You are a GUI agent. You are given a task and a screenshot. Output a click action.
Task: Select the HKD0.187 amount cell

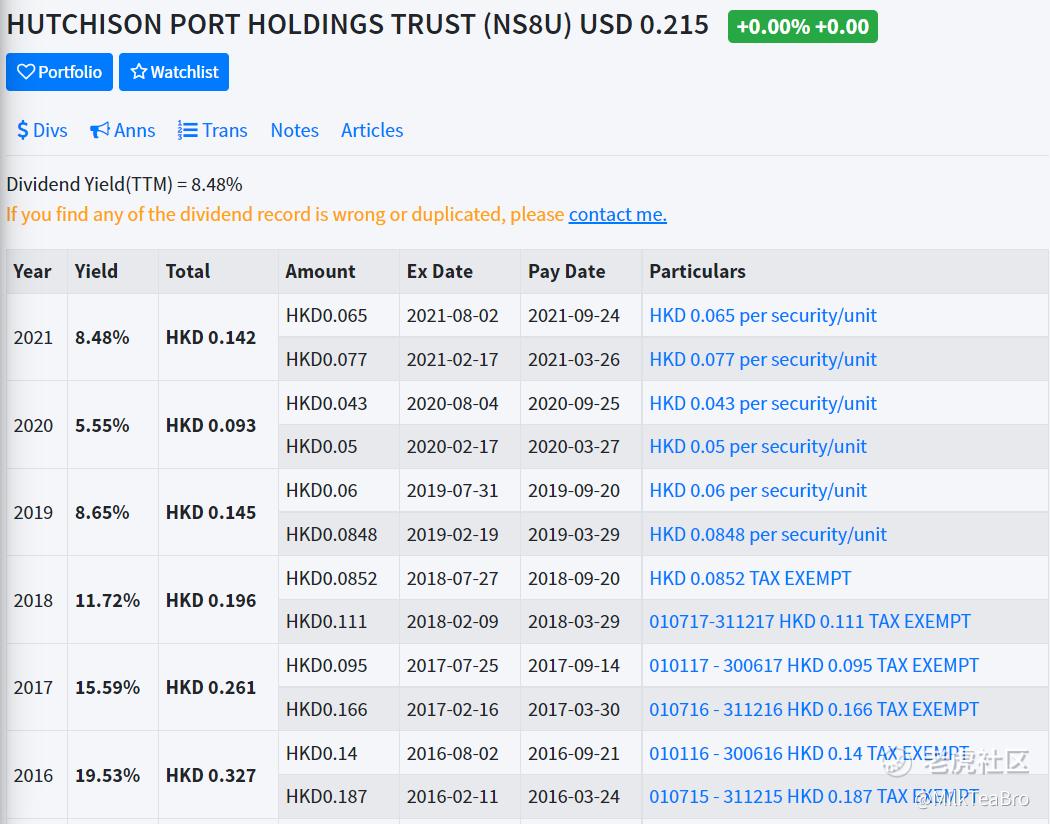[x=339, y=797]
